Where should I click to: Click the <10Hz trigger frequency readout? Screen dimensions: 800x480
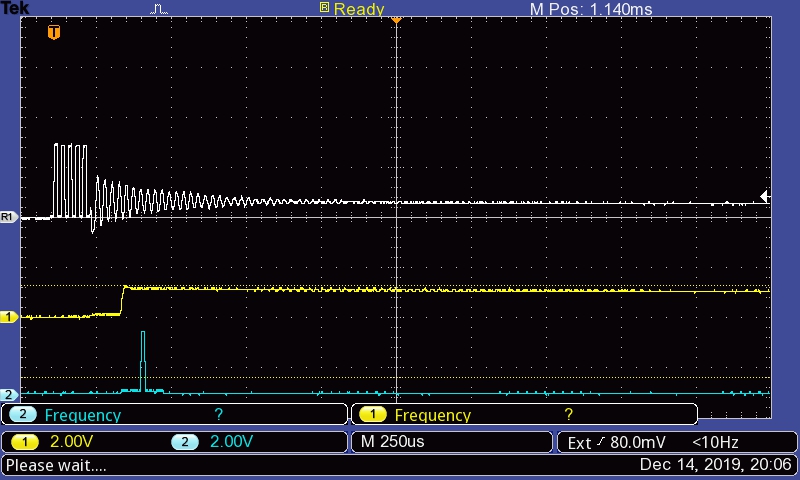pyautogui.click(x=715, y=442)
